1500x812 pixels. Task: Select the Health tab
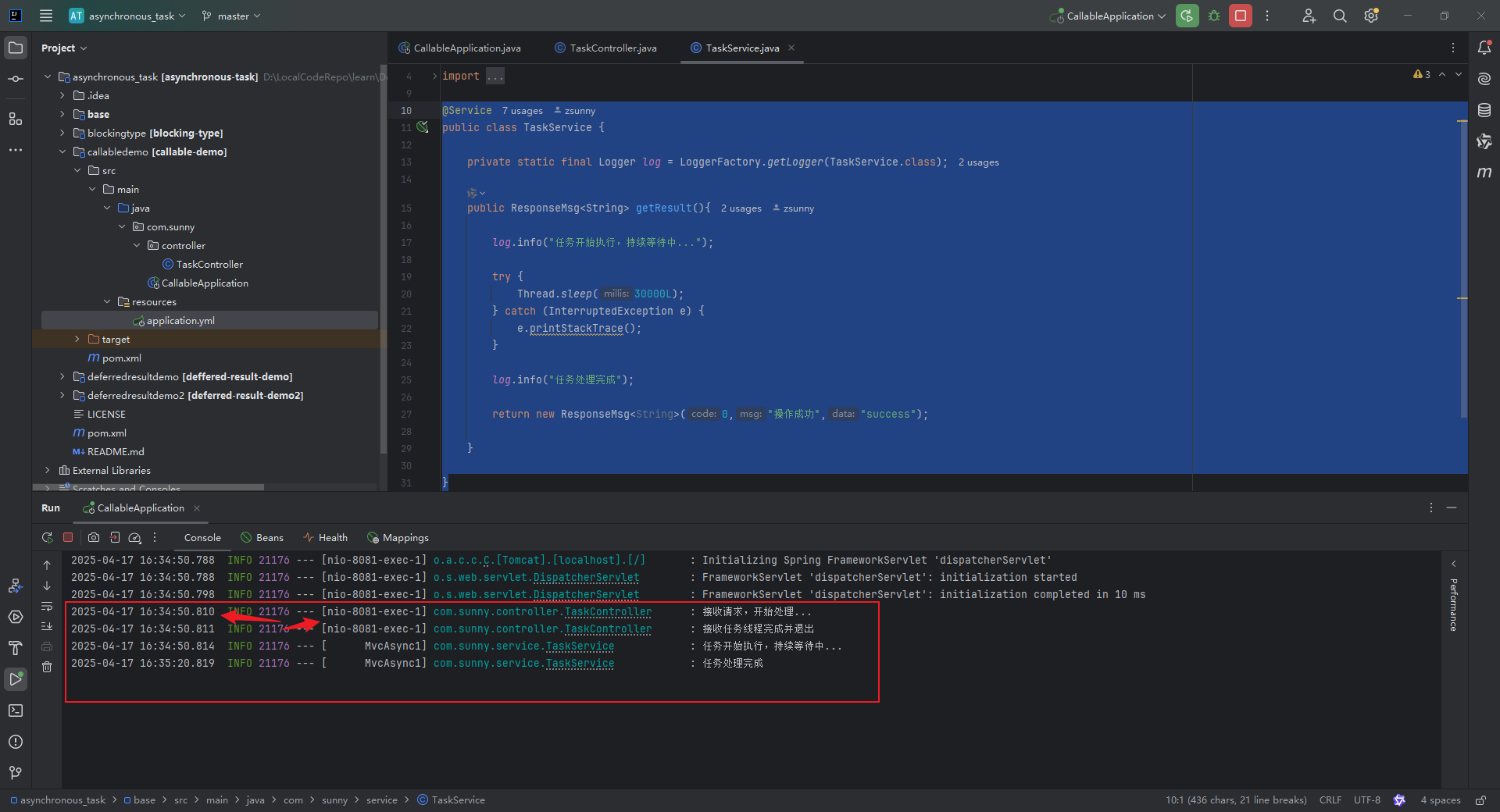pyautogui.click(x=326, y=537)
